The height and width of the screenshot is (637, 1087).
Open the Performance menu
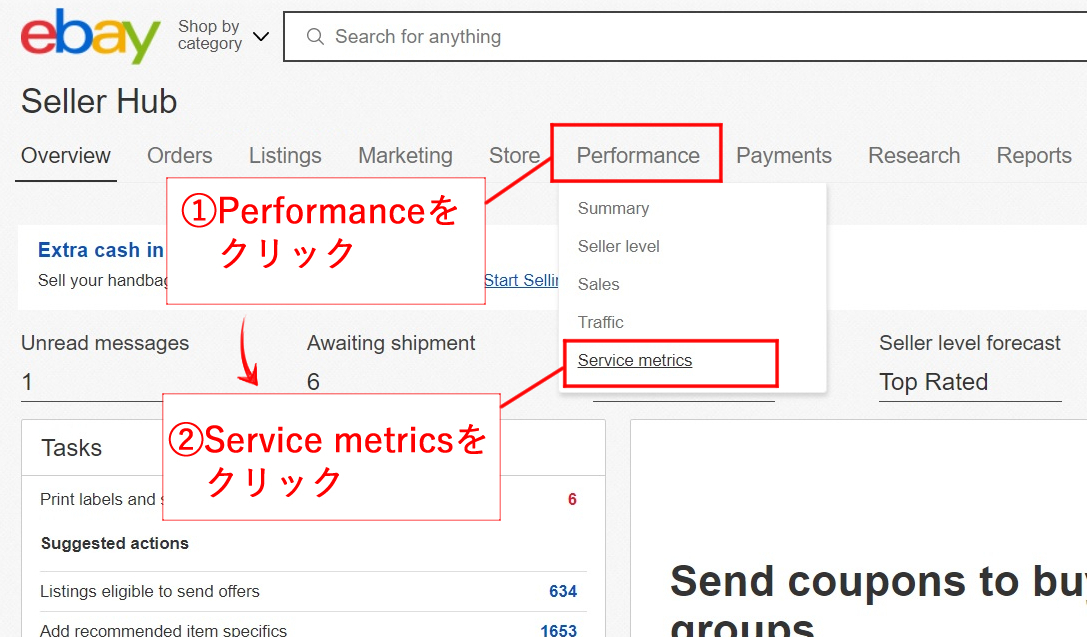(638, 156)
